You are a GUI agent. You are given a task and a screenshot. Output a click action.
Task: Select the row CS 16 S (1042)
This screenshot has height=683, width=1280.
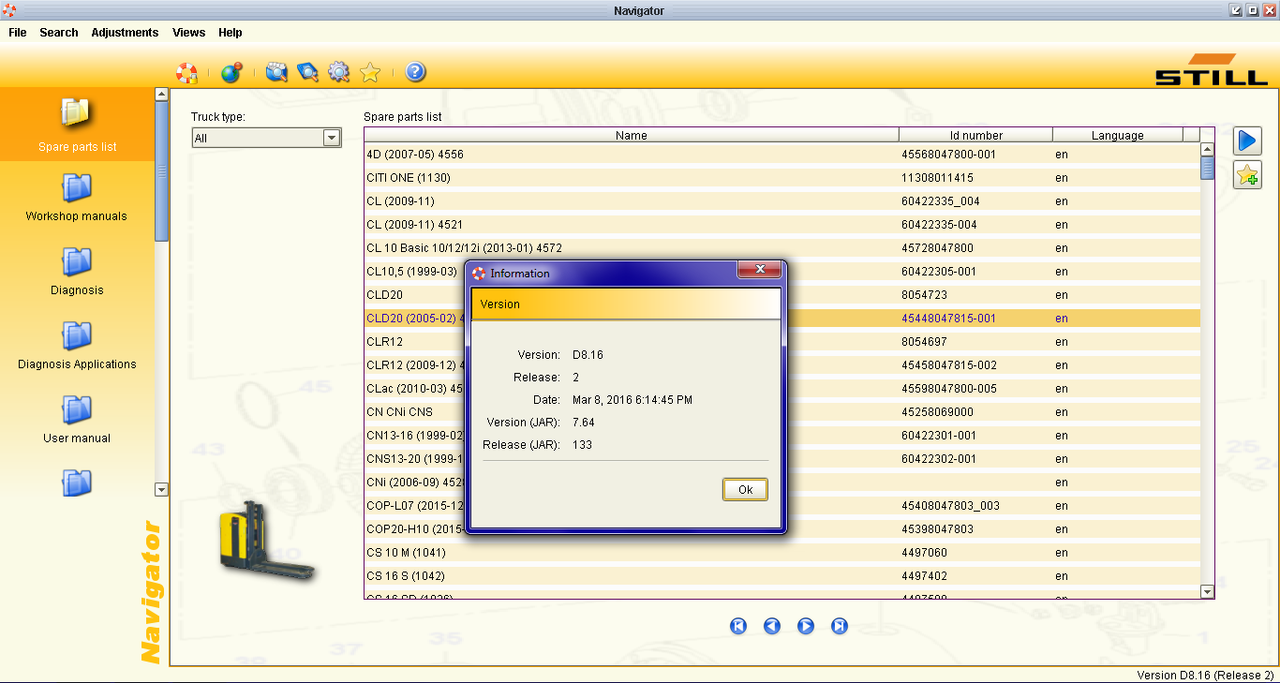[782, 576]
